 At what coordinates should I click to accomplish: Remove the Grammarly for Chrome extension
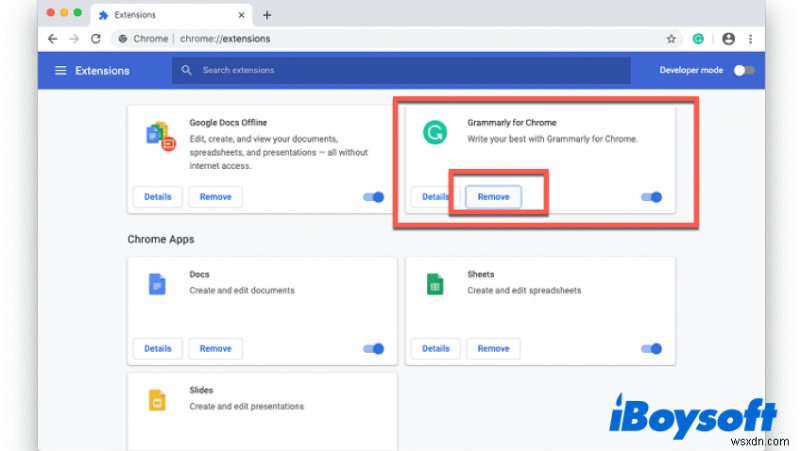(x=493, y=197)
